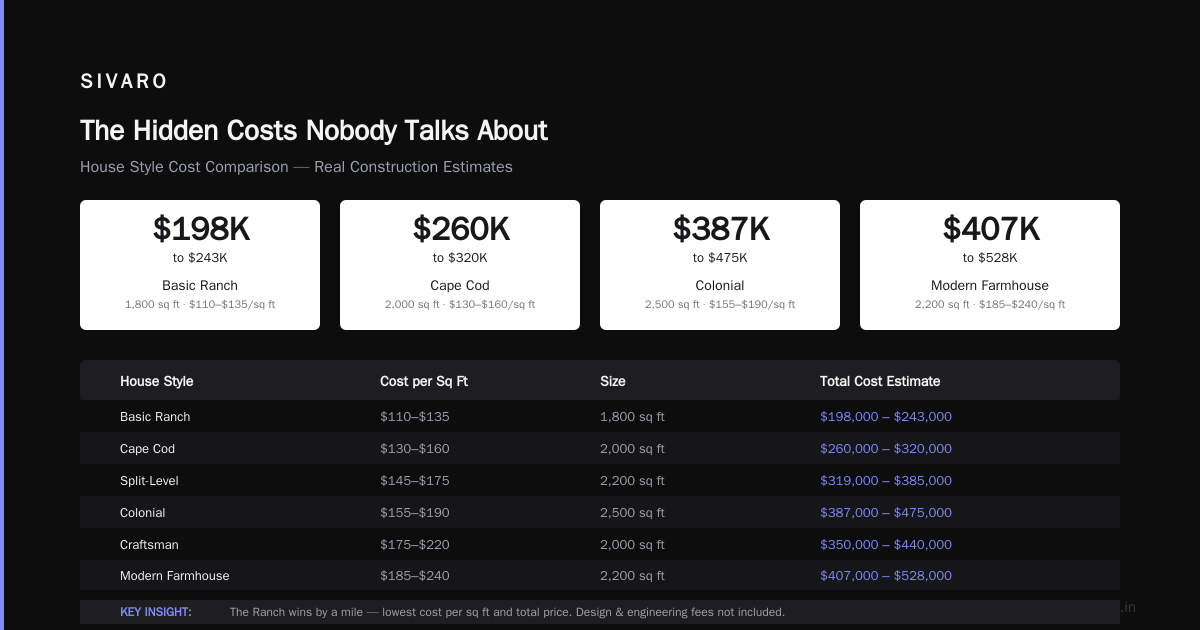The height and width of the screenshot is (630, 1200).
Task: Click the '$145–$175' cost cell
Action: pos(415,481)
